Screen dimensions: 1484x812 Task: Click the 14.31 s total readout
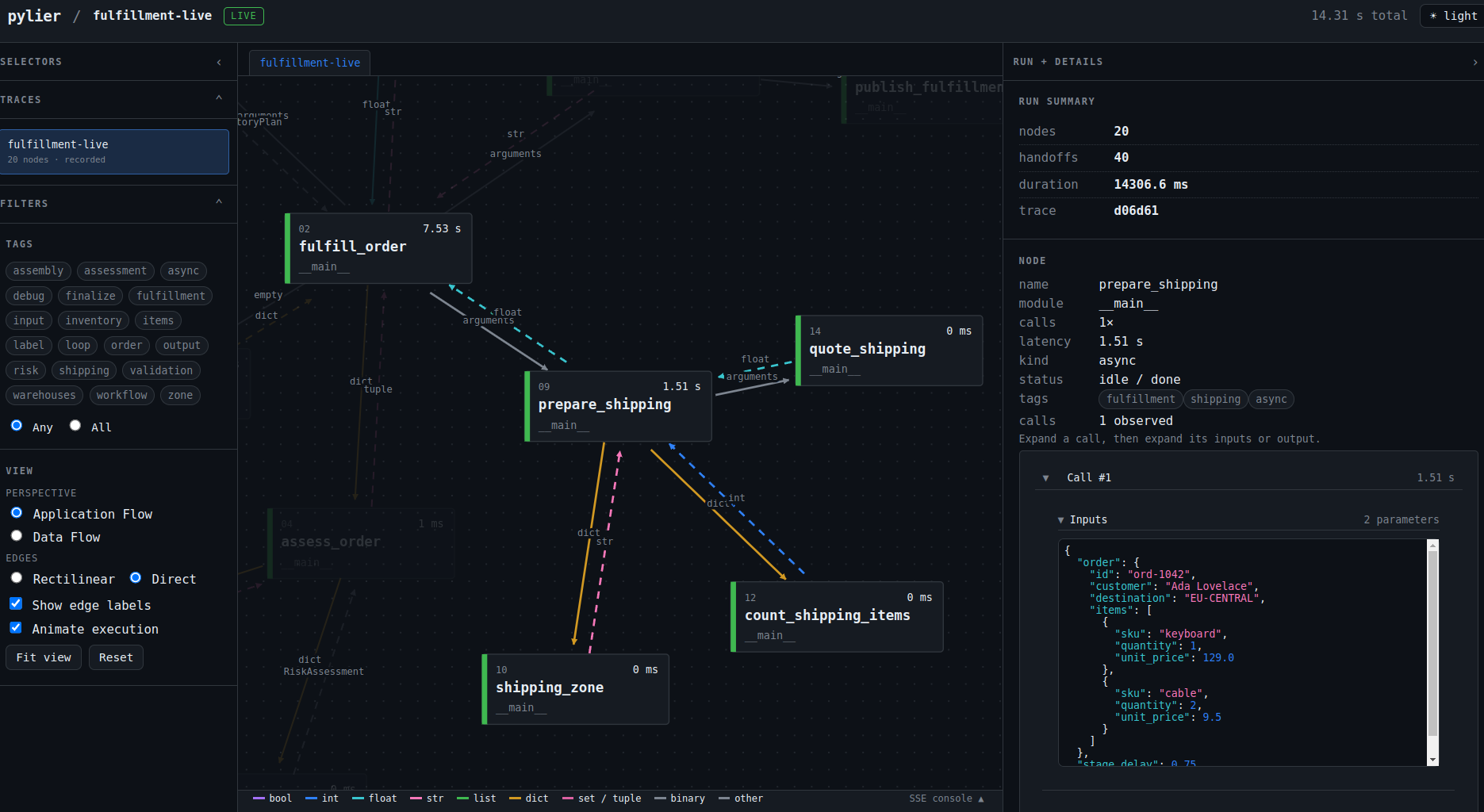click(1359, 16)
